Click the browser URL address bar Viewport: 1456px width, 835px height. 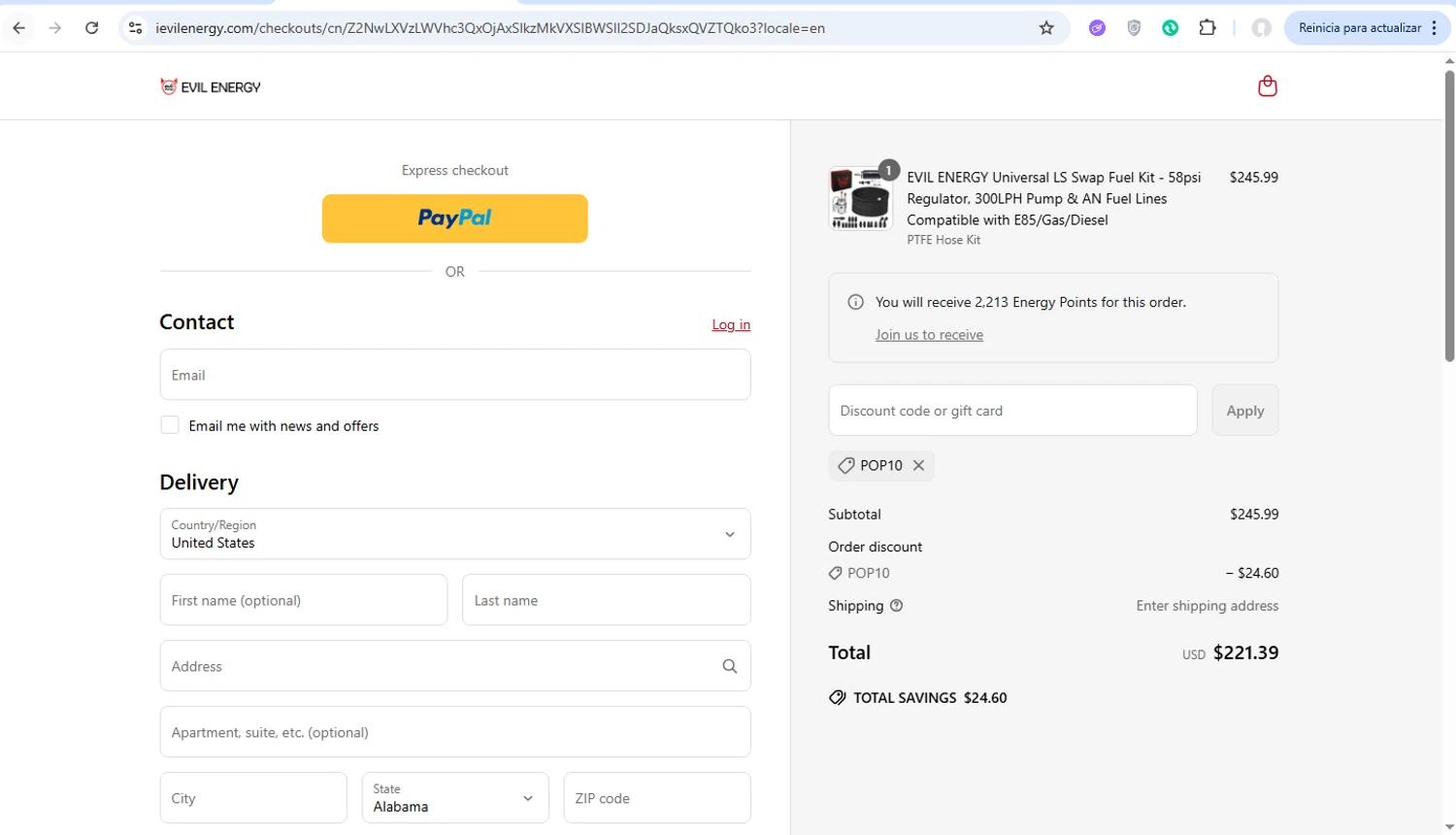(592, 28)
